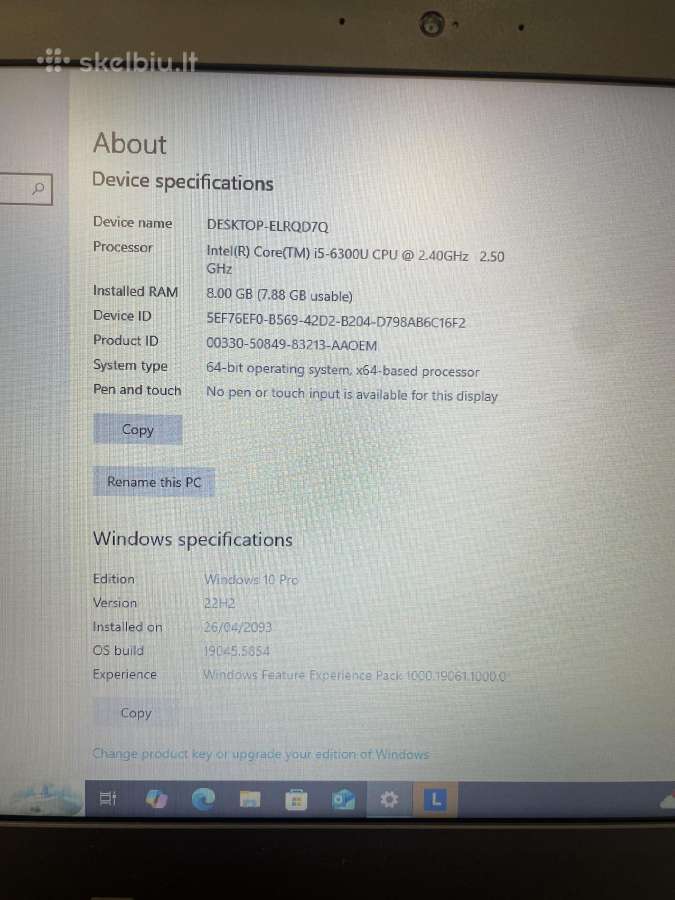675x900 pixels.
Task: Select the Device ID value 5EF76EF0
Action: coord(336,321)
